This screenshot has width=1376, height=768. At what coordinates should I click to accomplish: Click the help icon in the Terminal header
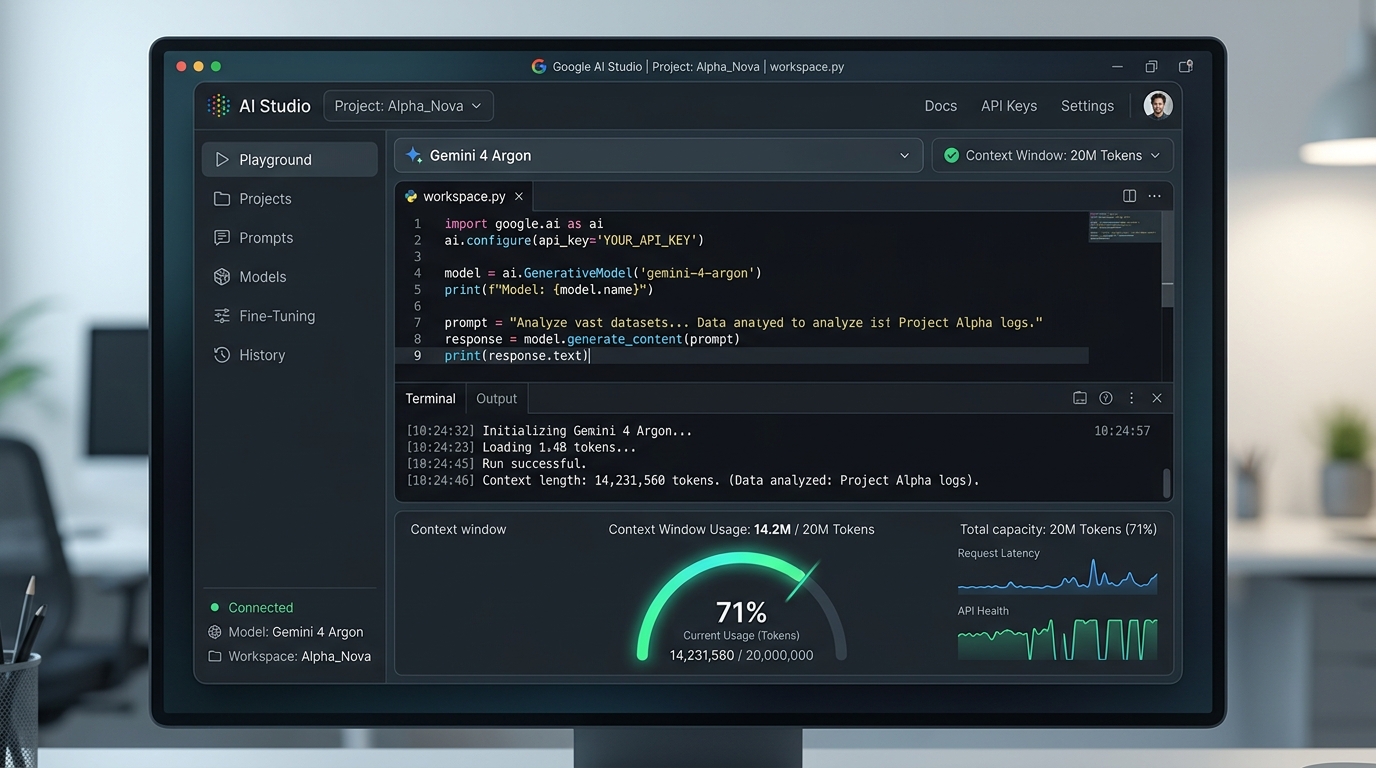pos(1106,398)
